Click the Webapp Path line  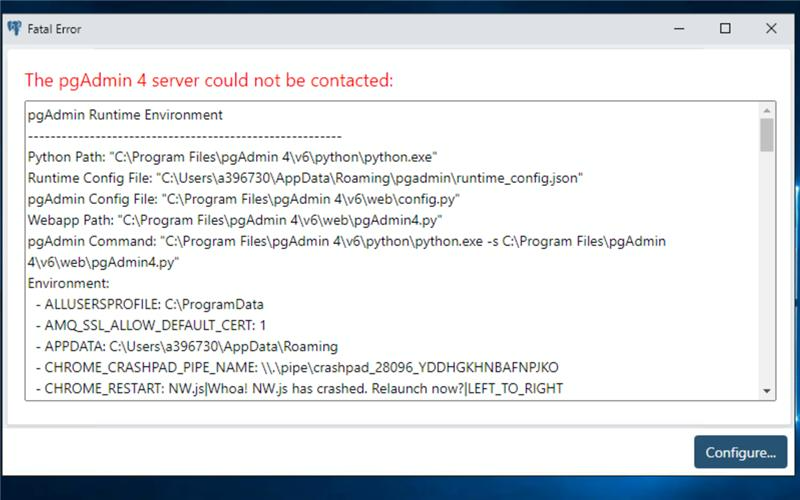point(235,220)
